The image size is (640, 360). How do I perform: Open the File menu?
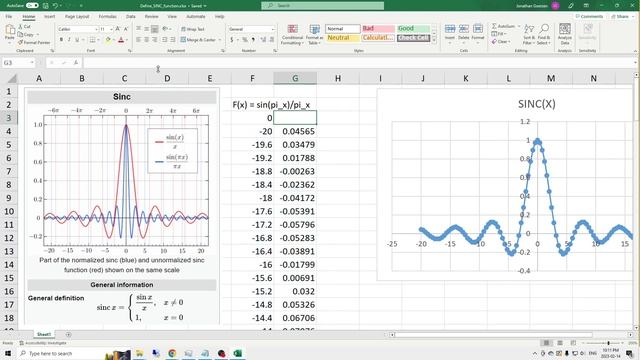tap(9, 17)
